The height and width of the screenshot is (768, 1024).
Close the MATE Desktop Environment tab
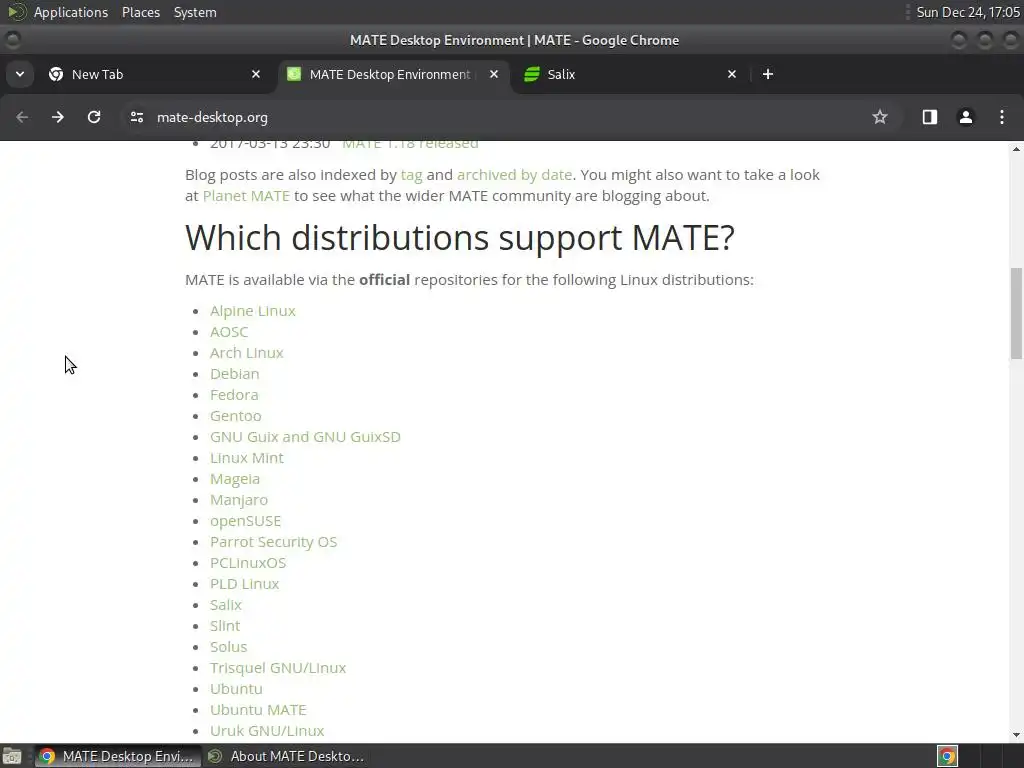(494, 74)
